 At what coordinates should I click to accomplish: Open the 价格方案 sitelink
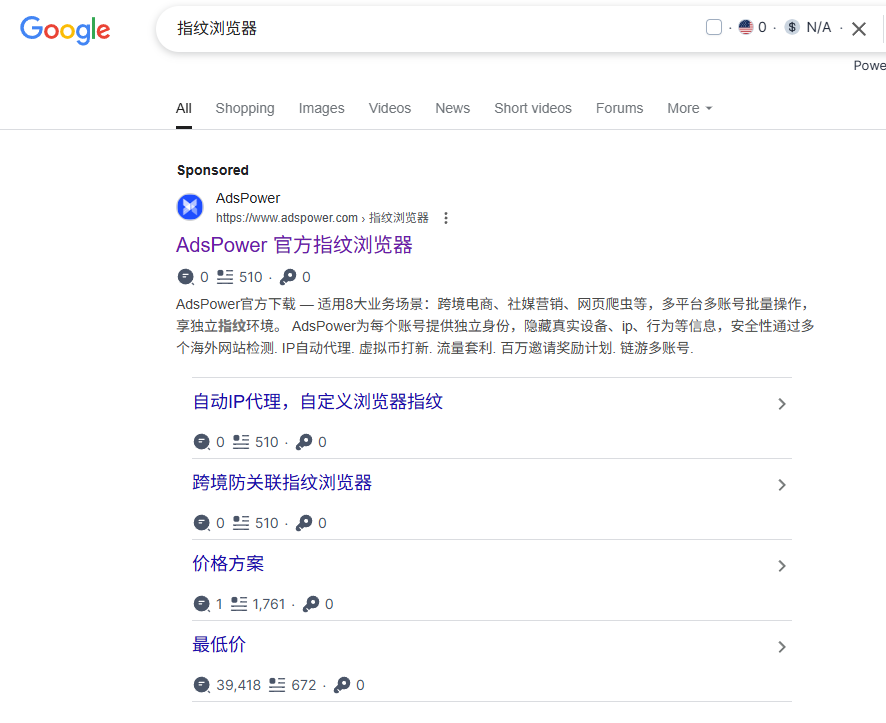(x=228, y=564)
